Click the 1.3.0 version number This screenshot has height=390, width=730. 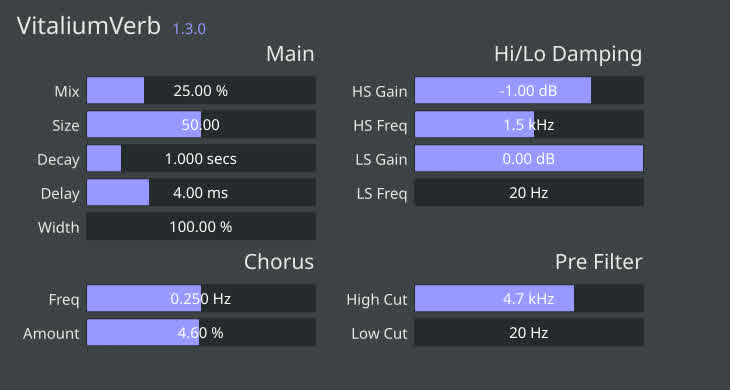(x=189, y=29)
